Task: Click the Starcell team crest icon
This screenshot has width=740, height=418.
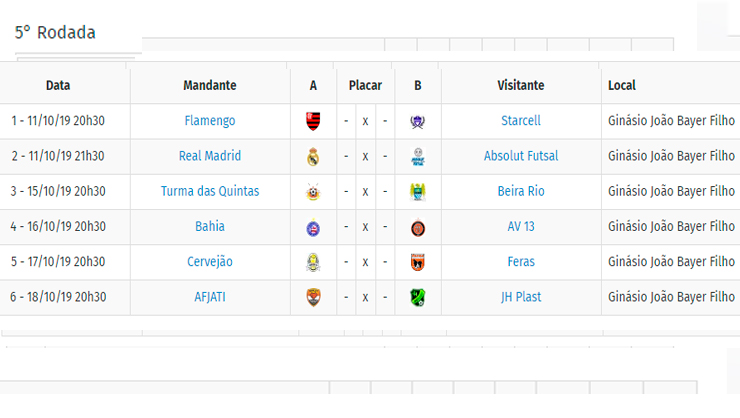Action: tap(417, 122)
